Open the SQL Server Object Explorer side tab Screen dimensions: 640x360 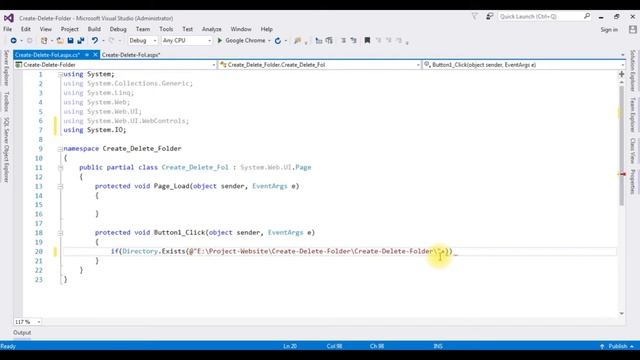6,150
